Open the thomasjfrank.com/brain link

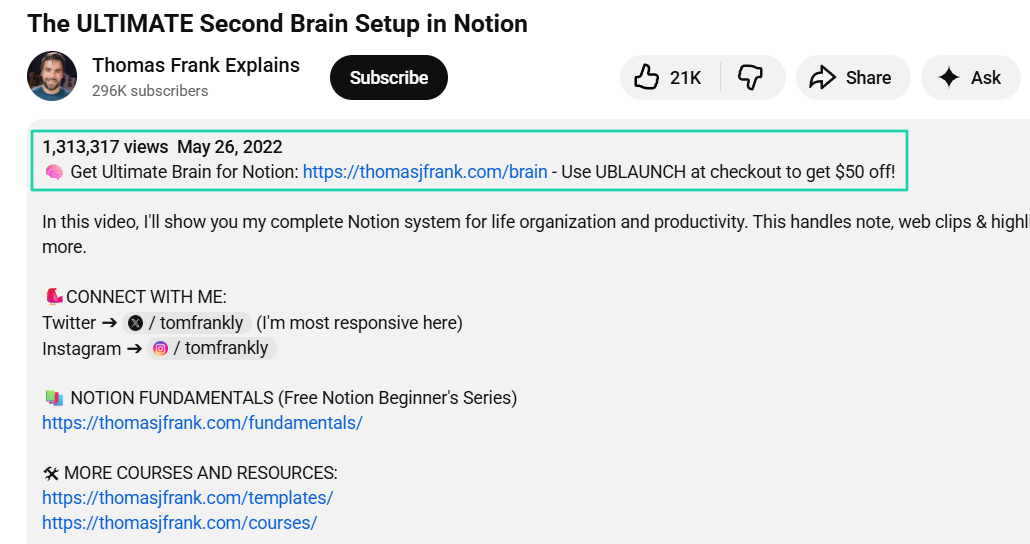click(425, 172)
